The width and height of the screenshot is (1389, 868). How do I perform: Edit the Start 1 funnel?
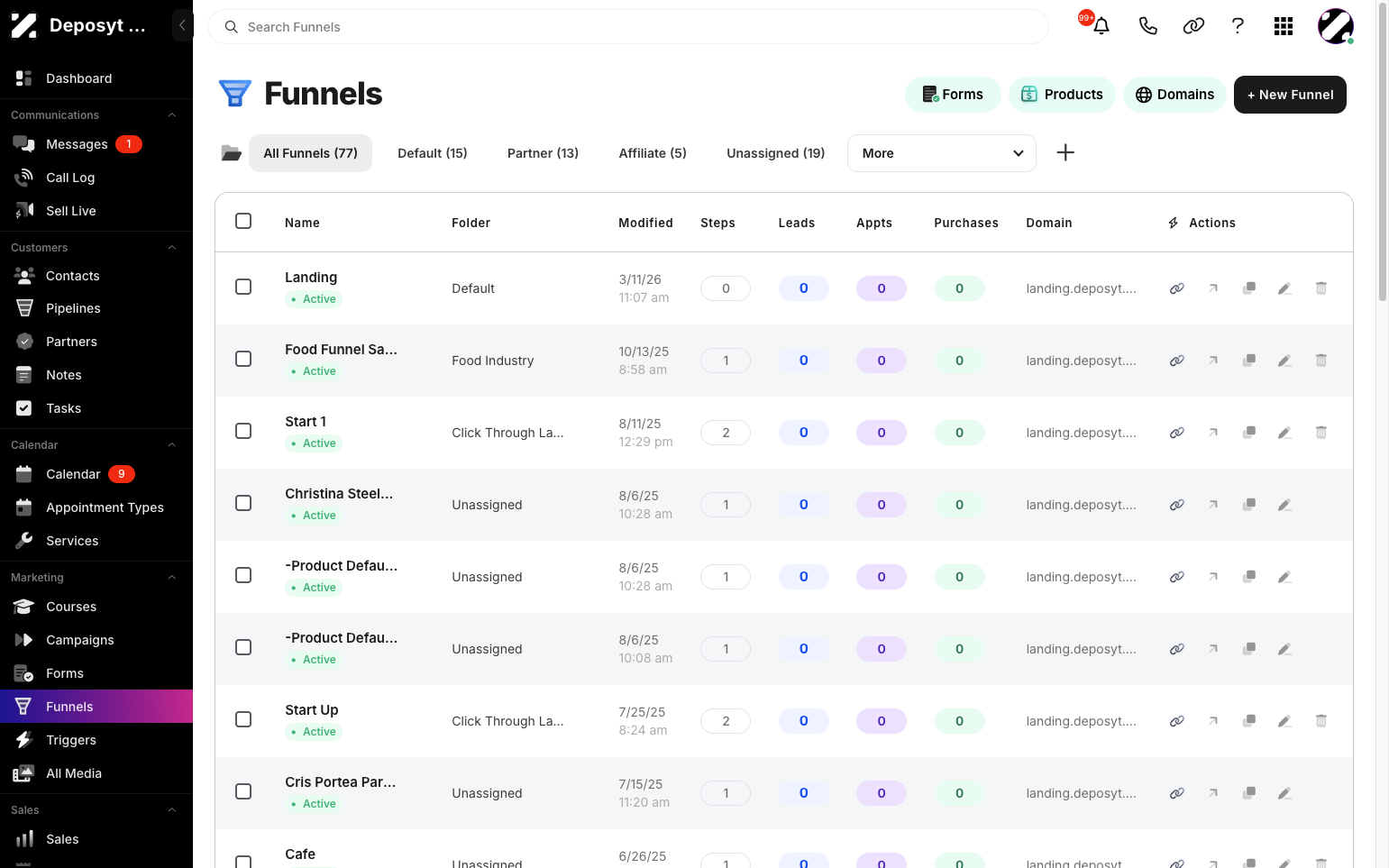1285,433
